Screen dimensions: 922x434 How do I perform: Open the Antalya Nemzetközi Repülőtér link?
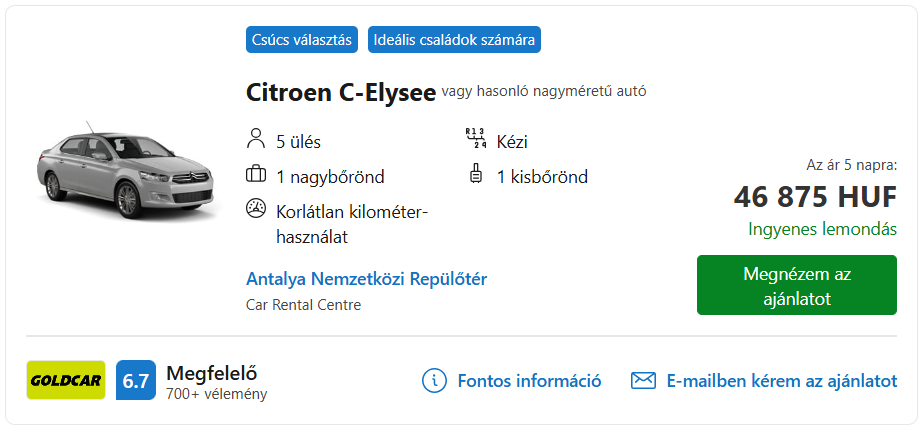366,279
